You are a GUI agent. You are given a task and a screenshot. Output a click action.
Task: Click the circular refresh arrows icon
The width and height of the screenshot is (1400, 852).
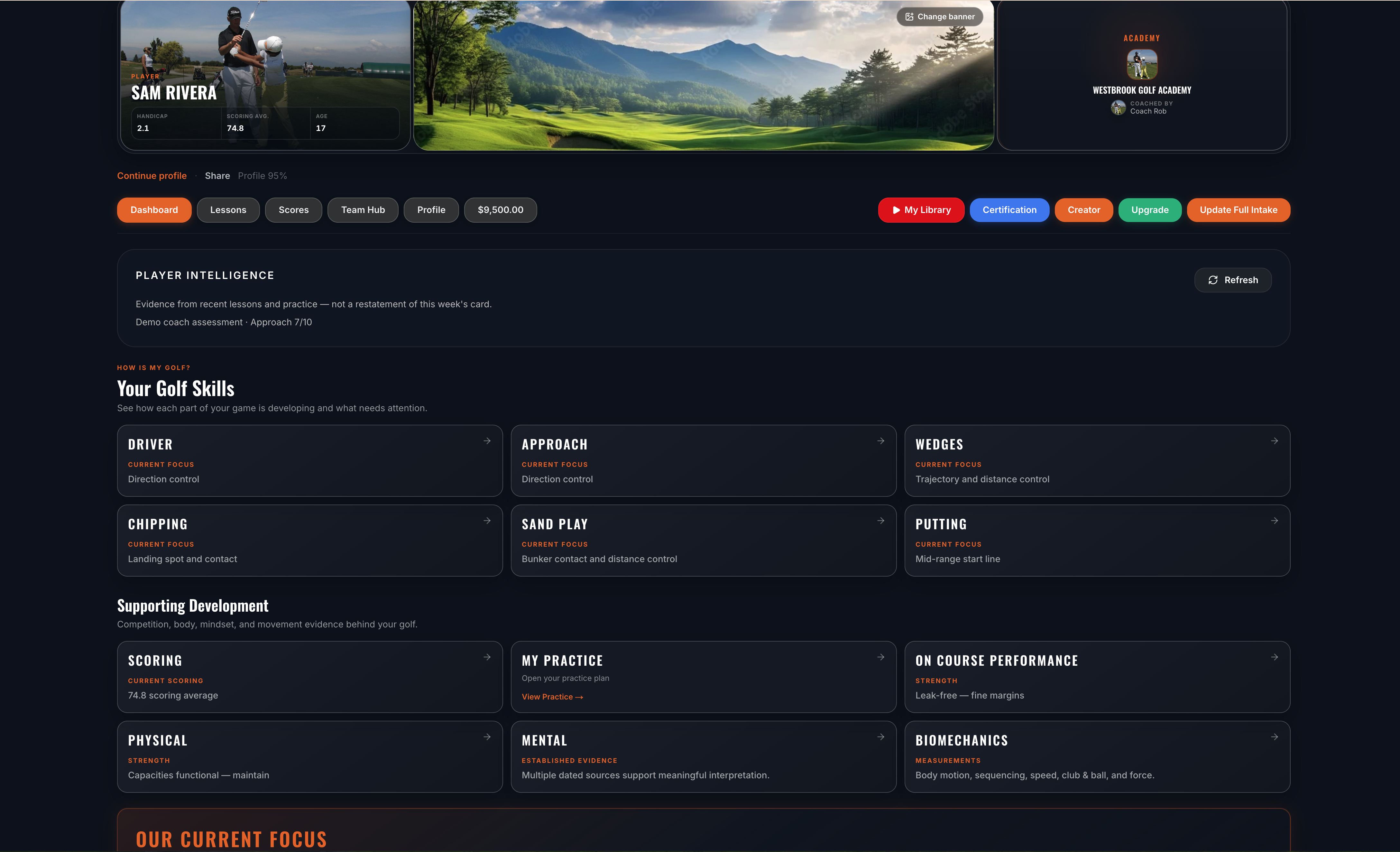1213,280
